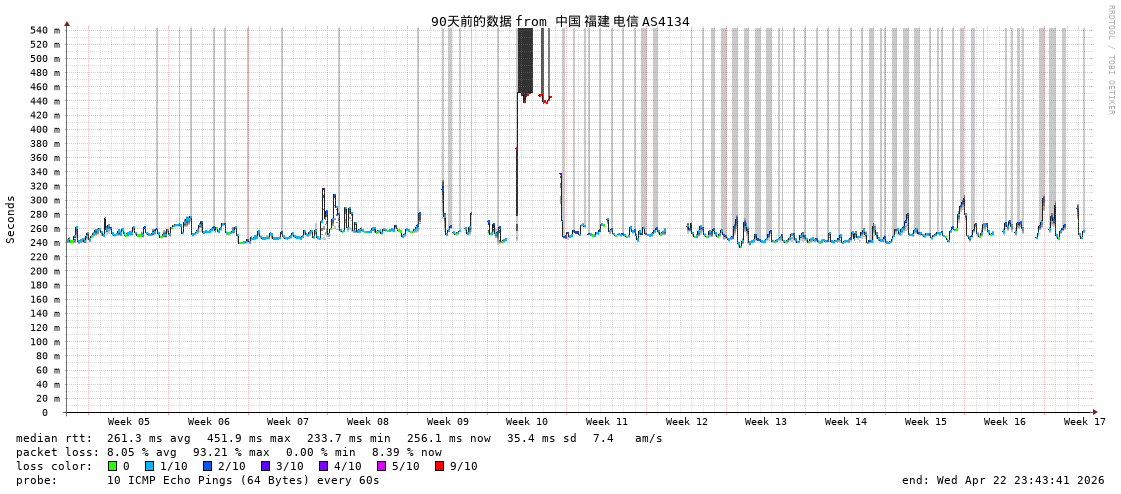Click the red 9/10 loss swatch

pos(439,466)
